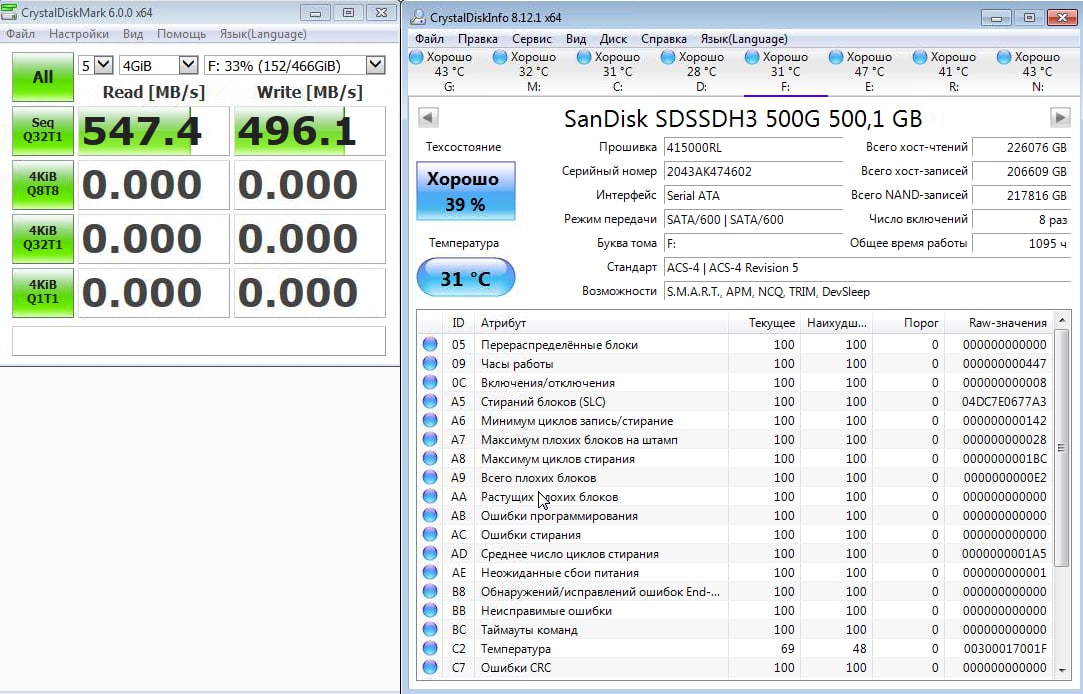Click Стираний блоков (SLC) row
The height and width of the screenshot is (694, 1083).
(736, 401)
